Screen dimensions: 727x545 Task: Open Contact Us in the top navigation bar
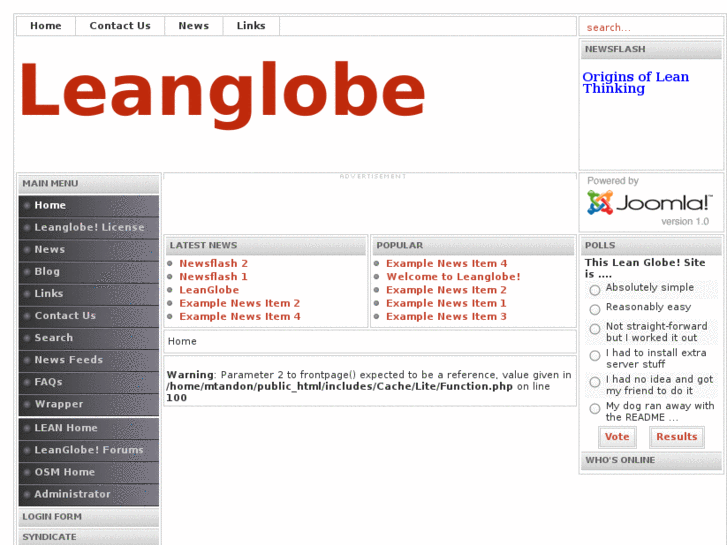click(120, 26)
